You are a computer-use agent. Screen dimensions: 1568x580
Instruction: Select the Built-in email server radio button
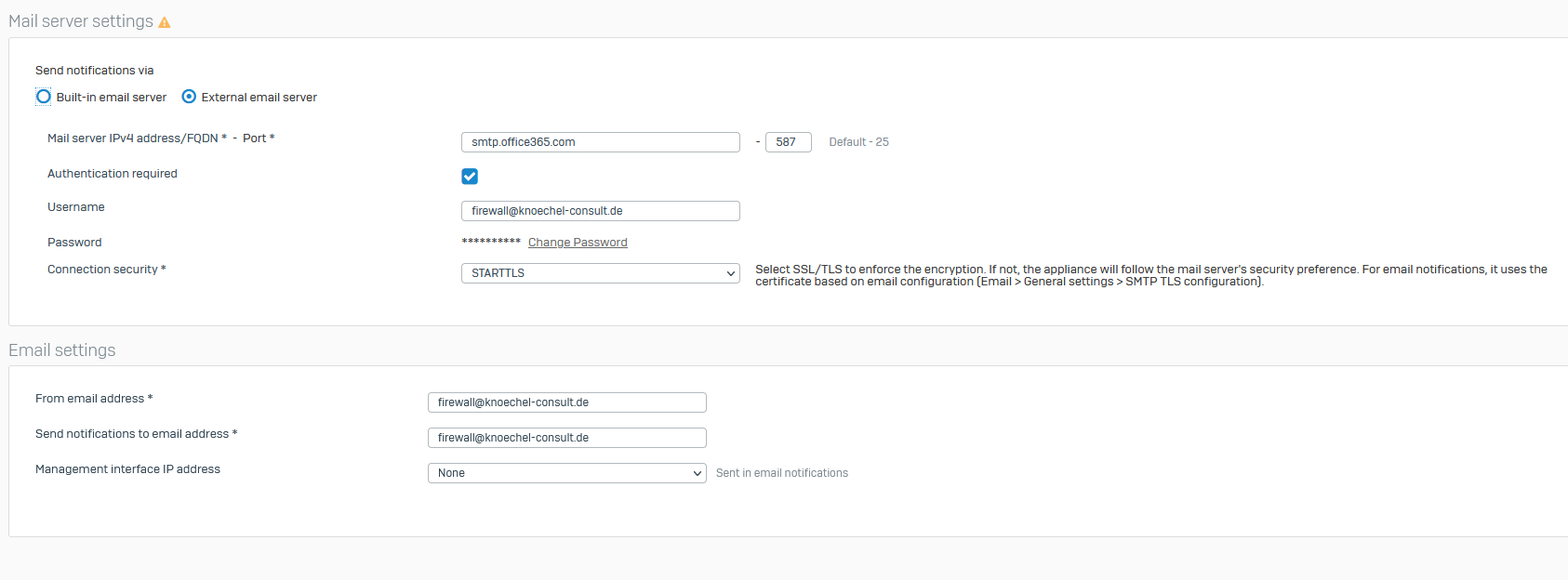[x=44, y=97]
